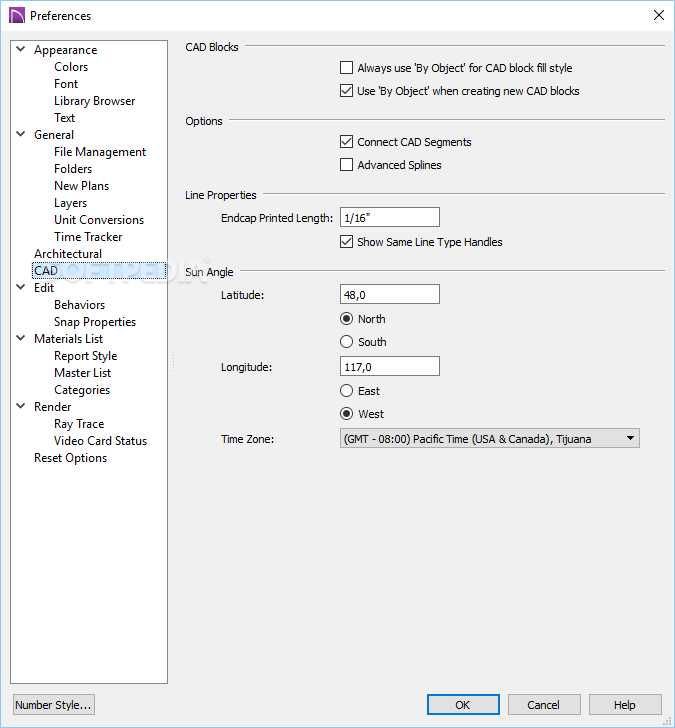Image resolution: width=675 pixels, height=728 pixels.
Task: Open Architectural preferences
Action: tap(68, 254)
